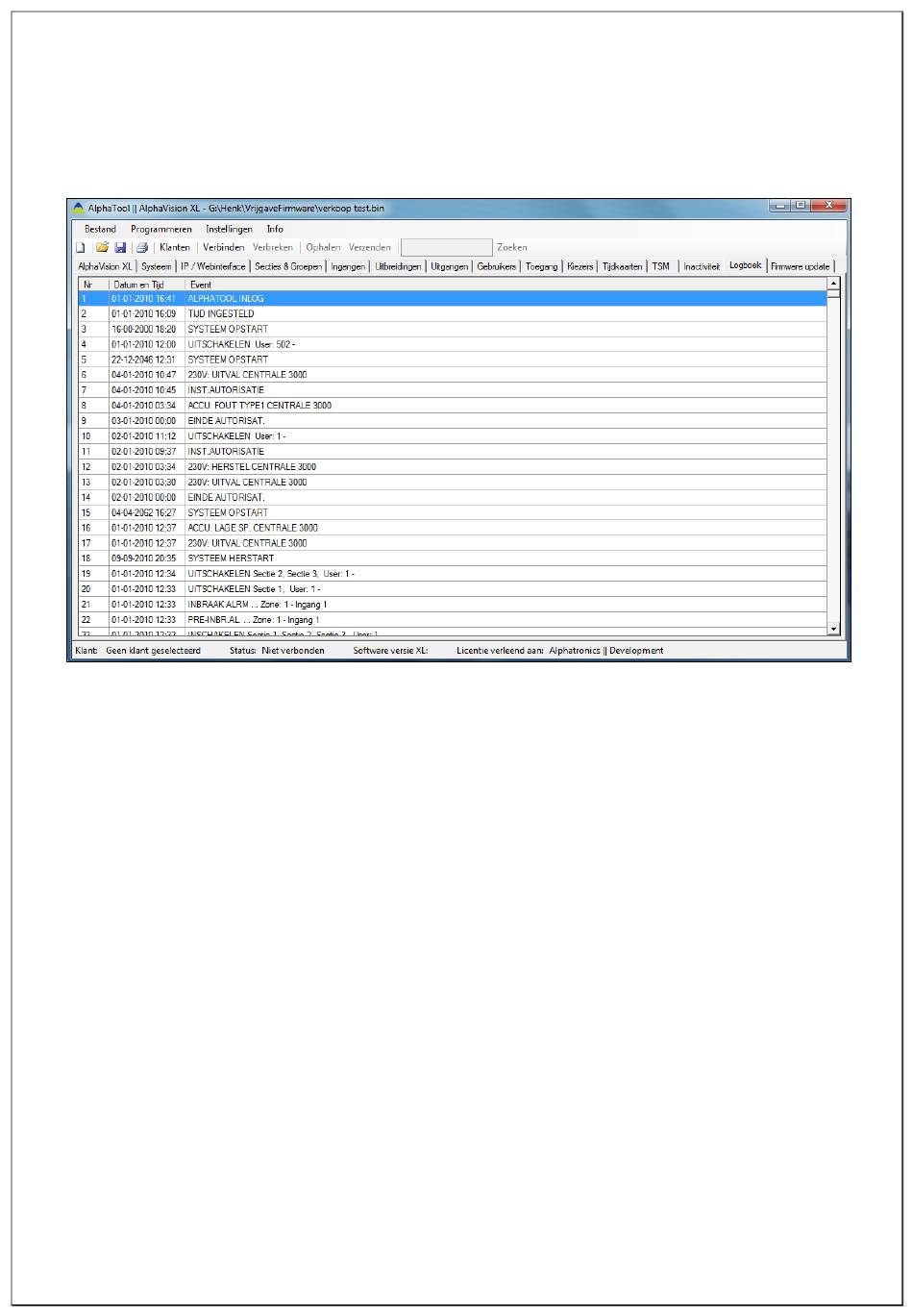Save using the floppy disk icon
The height and width of the screenshot is (1316, 913).
120,247
